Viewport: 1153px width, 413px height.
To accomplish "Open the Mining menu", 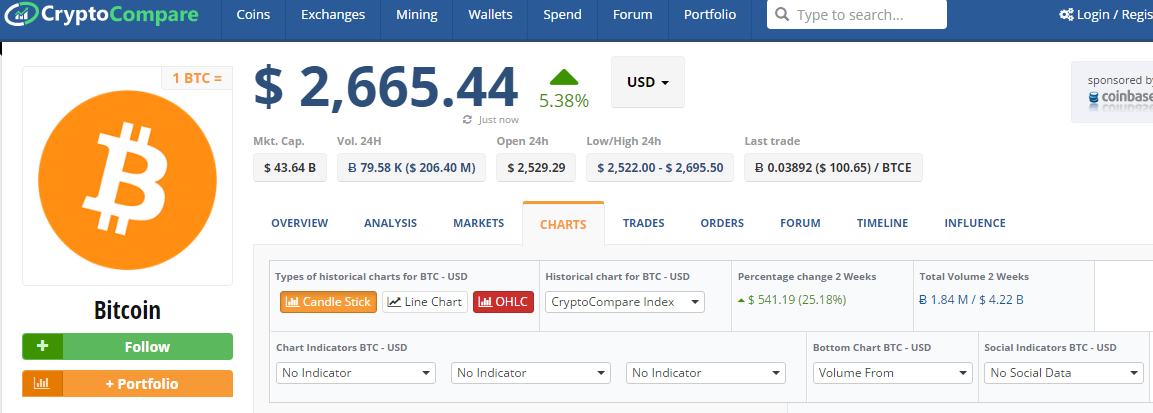I will click(x=416, y=15).
